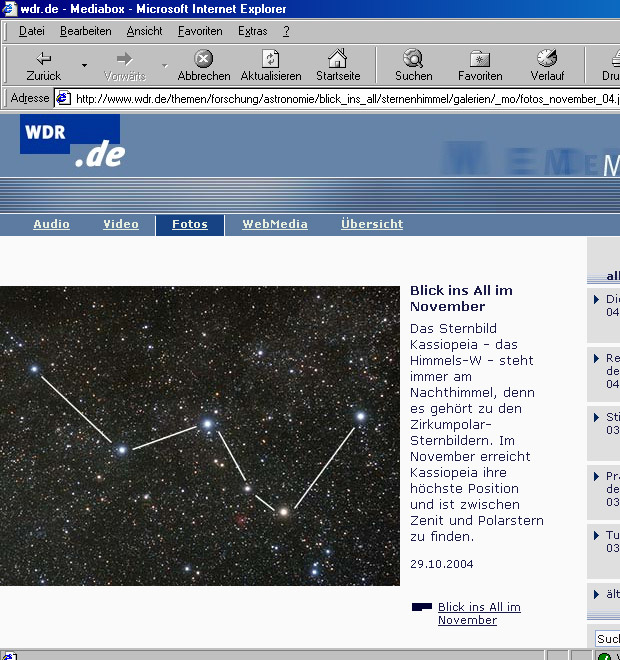
Task: Click the sidebar arrow next to ält
Action: tap(596, 594)
